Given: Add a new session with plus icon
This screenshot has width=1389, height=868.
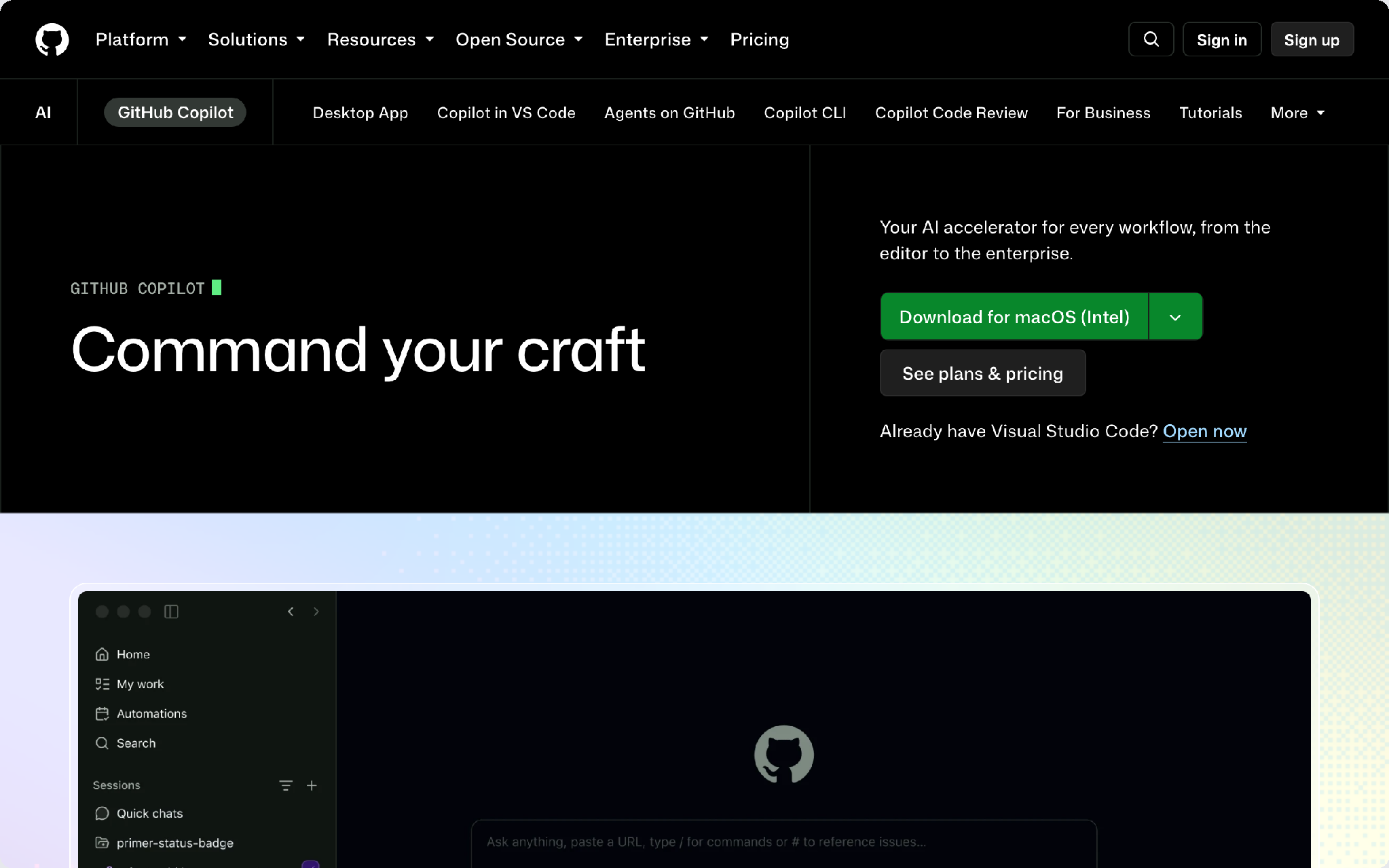Looking at the screenshot, I should pos(312,785).
